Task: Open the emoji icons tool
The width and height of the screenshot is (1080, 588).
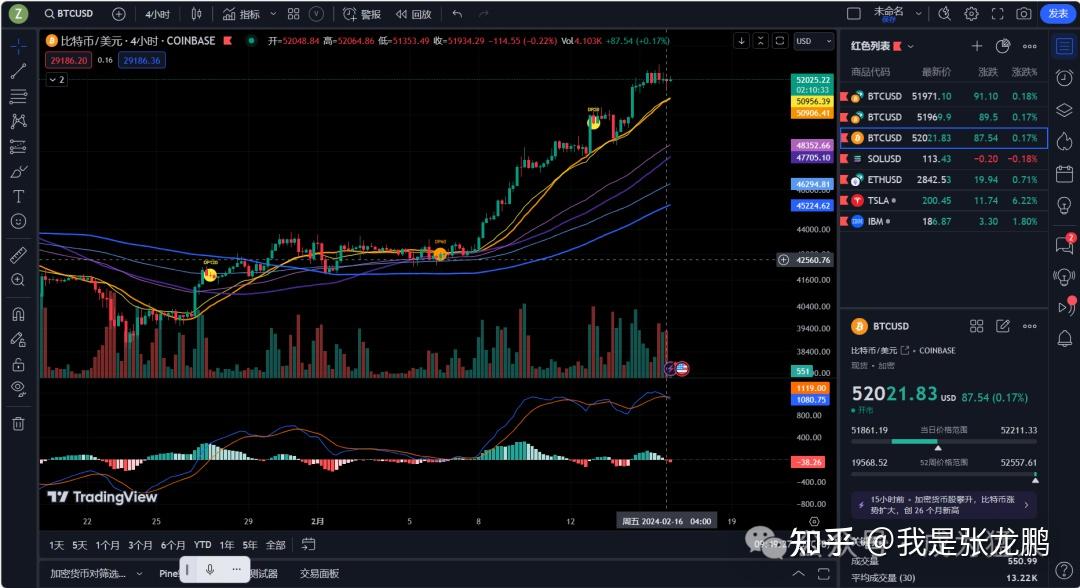Action: (19, 221)
